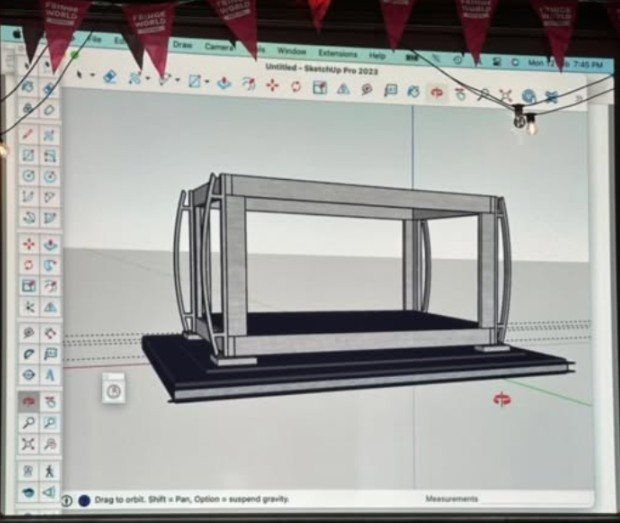The image size is (620, 523).
Task: Open the Window menu
Action: [x=292, y=51]
